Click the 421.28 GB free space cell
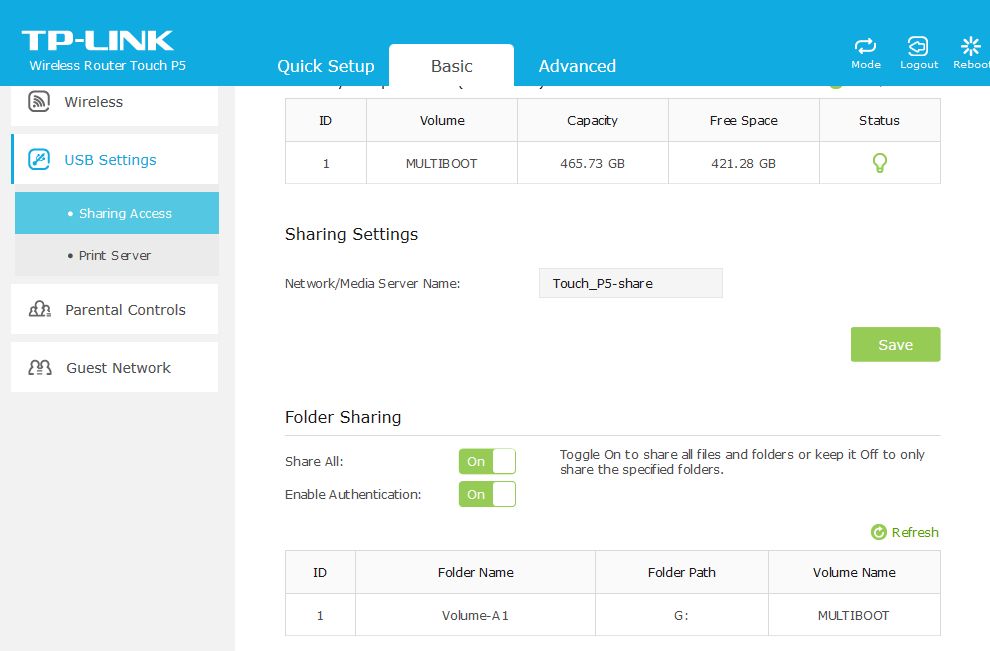990x651 pixels. pos(744,163)
